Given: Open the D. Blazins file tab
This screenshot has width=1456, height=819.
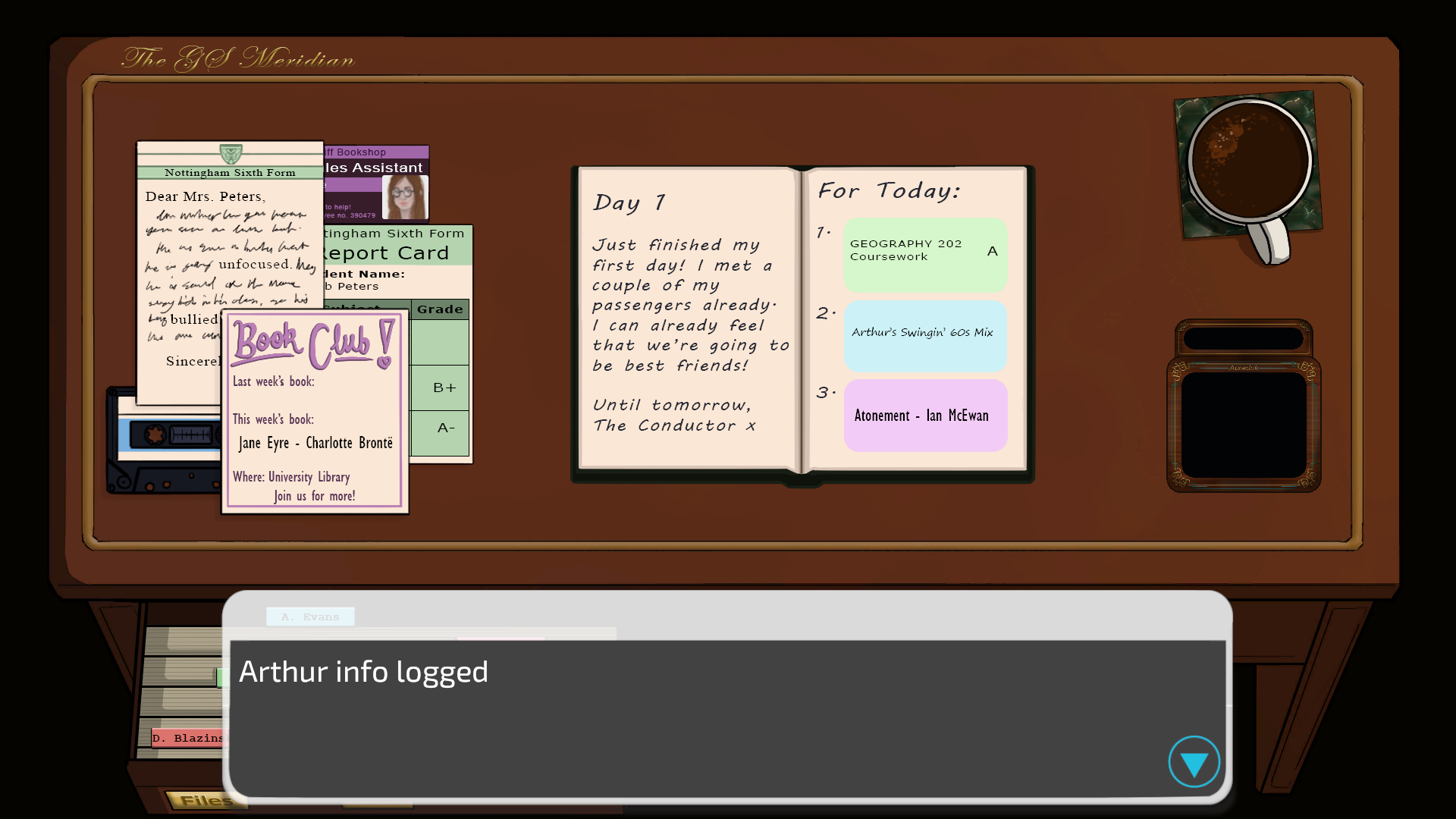Looking at the screenshot, I should click(187, 738).
